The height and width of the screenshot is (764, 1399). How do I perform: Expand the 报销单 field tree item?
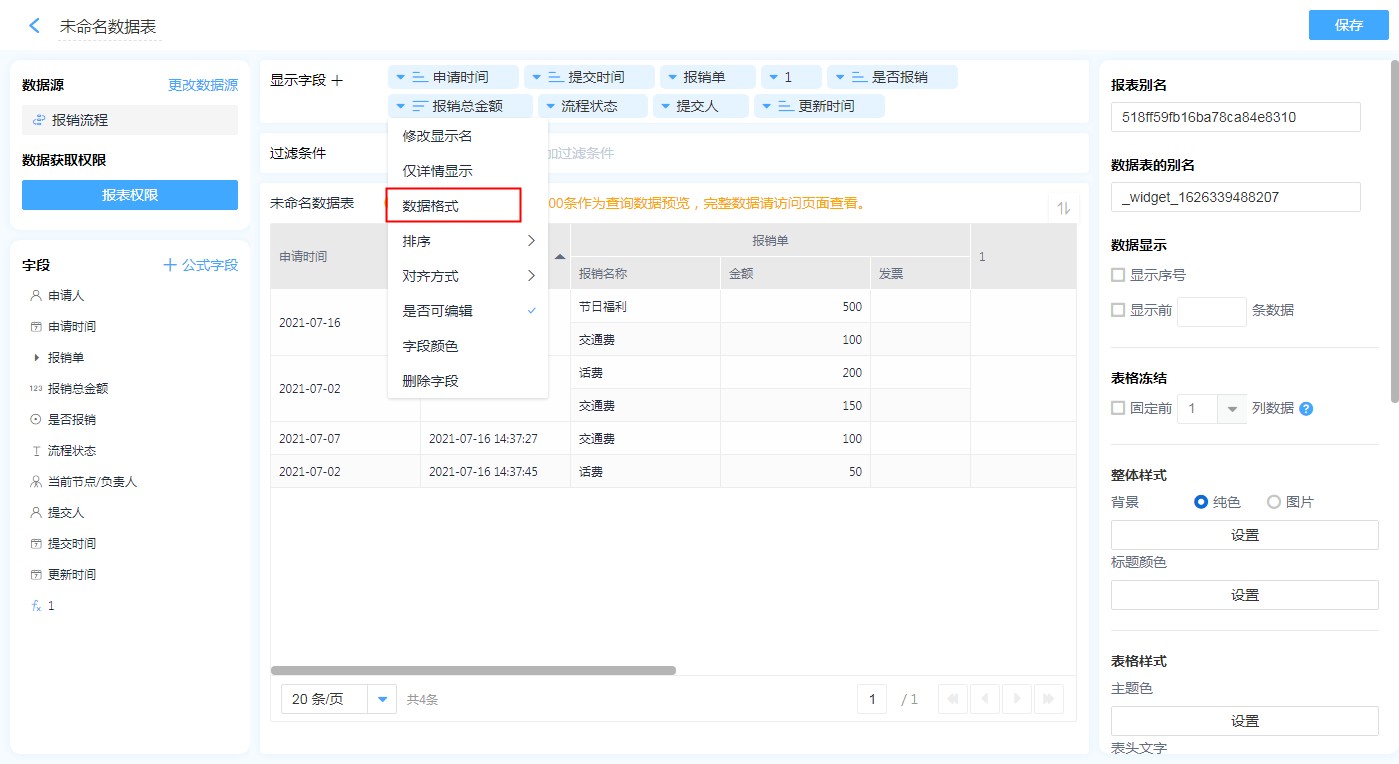(37, 358)
